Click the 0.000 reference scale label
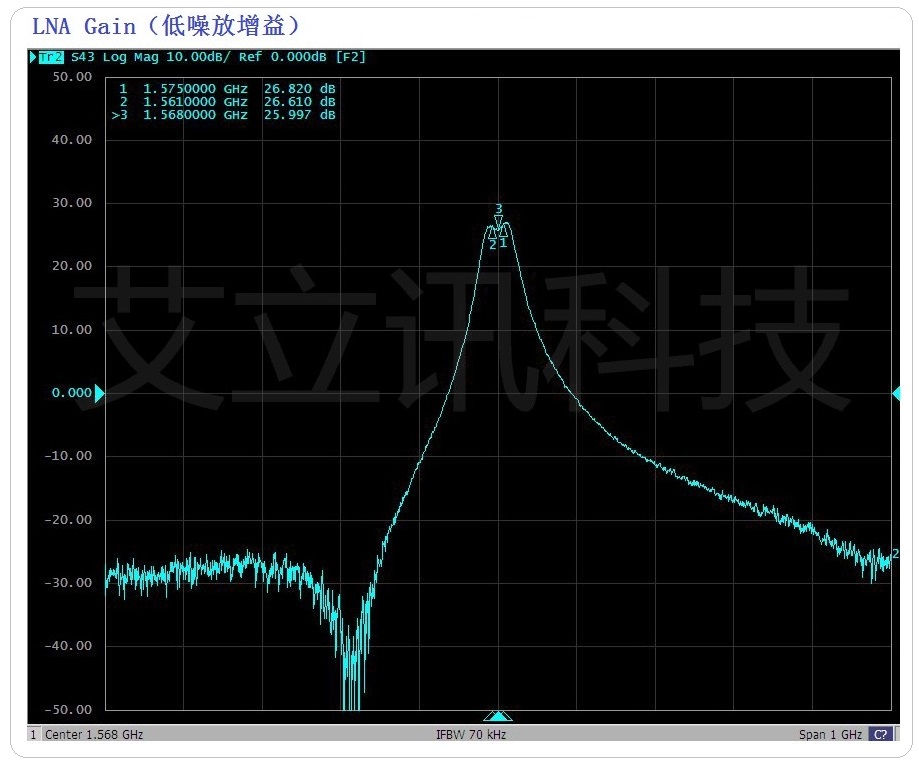This screenshot has height=766, width=919. 72,393
